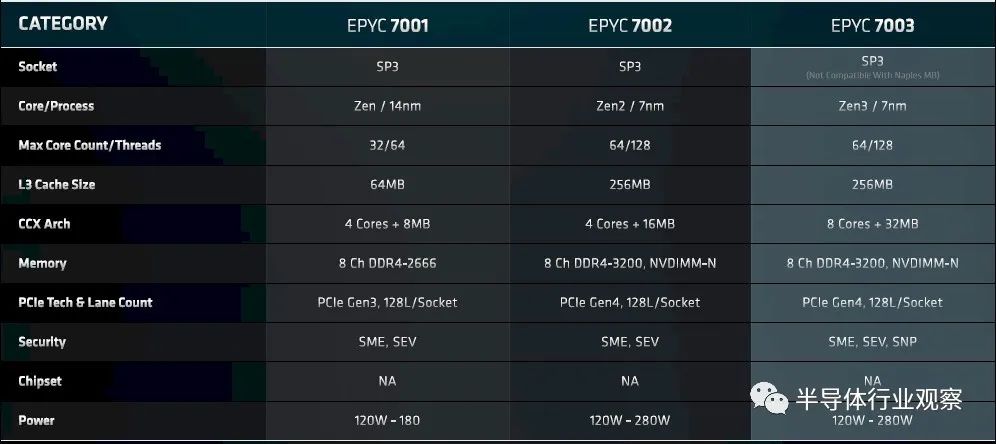Click the Socket row label
The height and width of the screenshot is (444, 996).
click(x=37, y=66)
